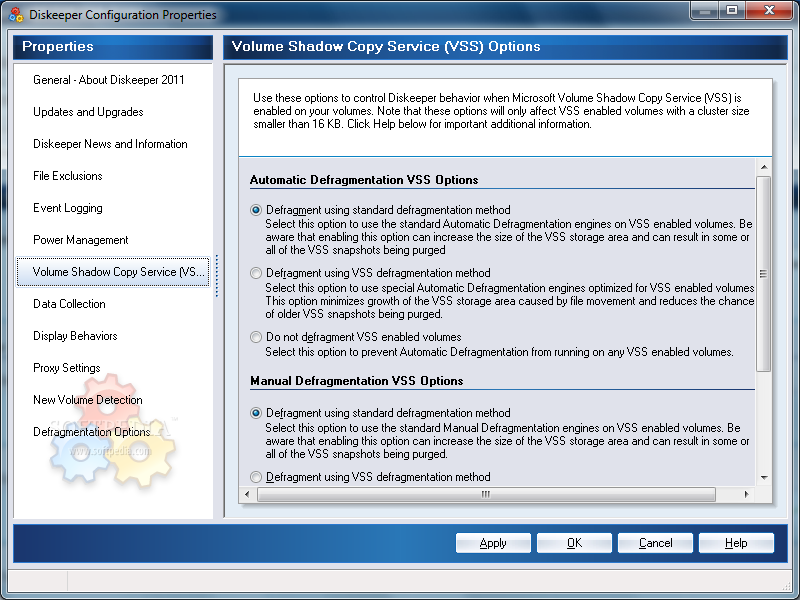This screenshot has width=800, height=600.
Task: Choose Do not defragment VSS enabled volumes
Action: point(256,337)
